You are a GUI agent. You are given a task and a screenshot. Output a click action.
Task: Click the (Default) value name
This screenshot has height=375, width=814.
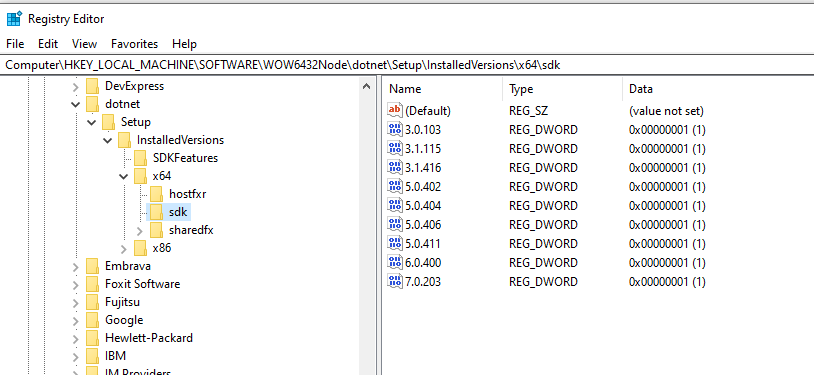428,111
